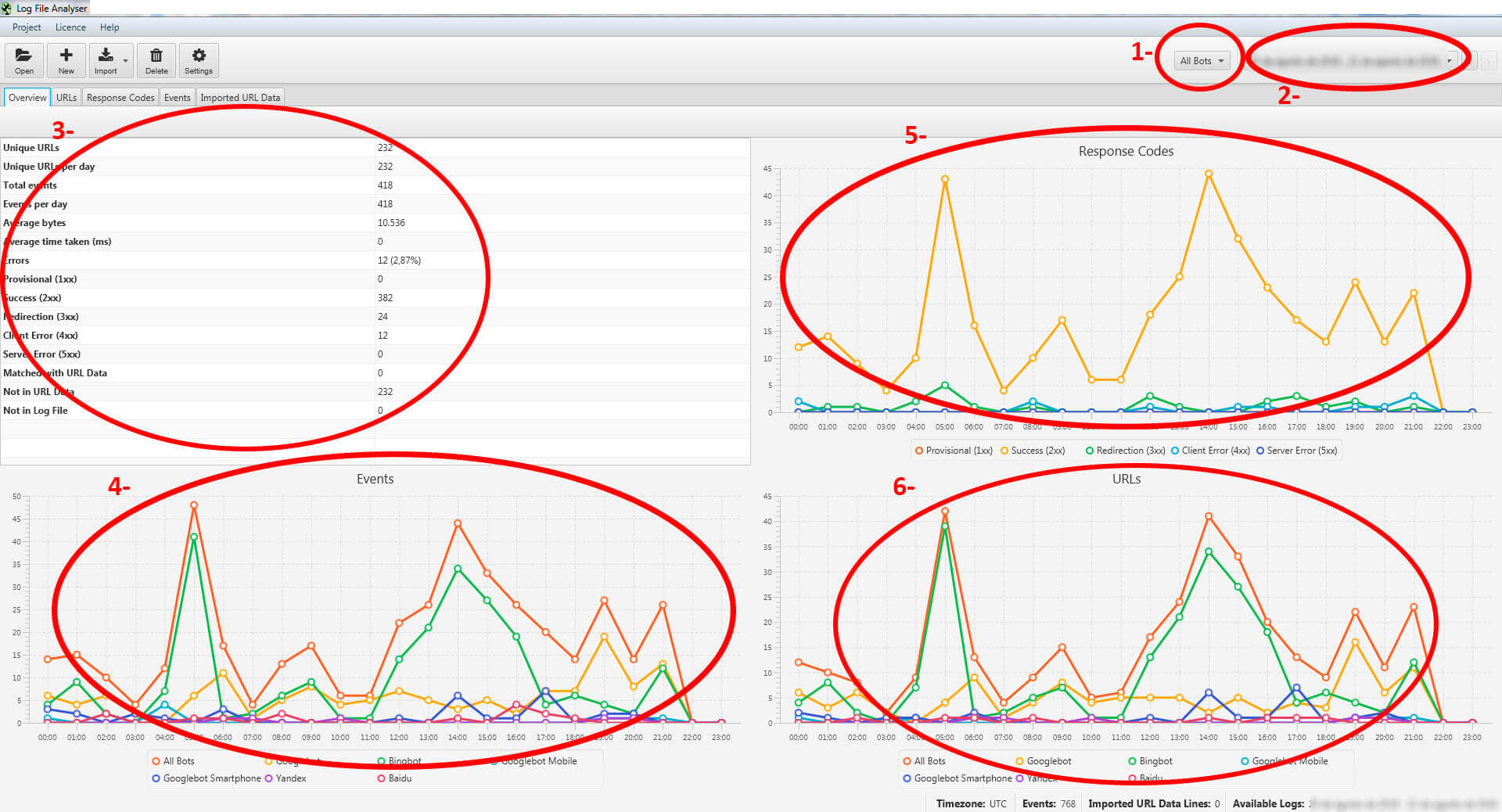Delete project using the trash icon
1502x812 pixels.
156,60
